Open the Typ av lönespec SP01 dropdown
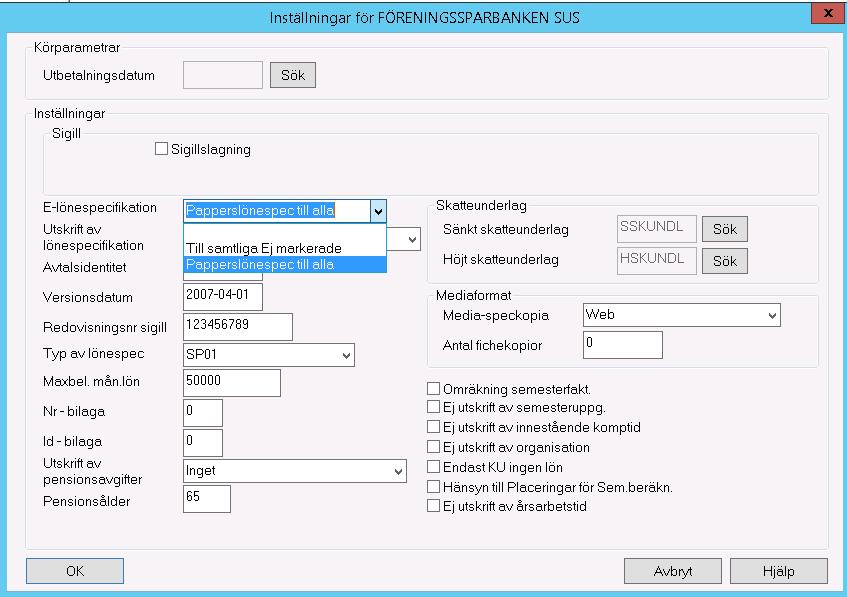This screenshot has height=597, width=847. (347, 355)
